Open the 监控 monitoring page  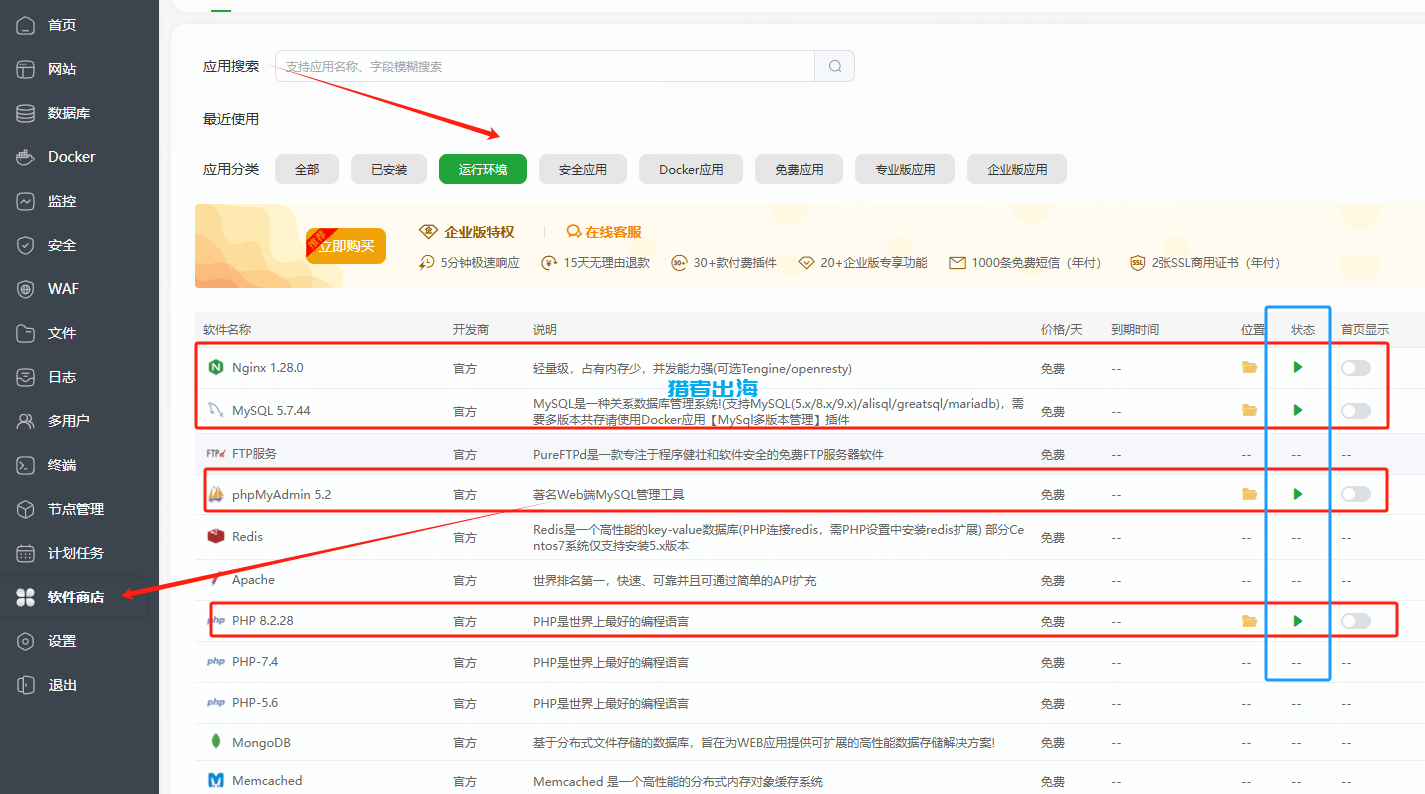click(62, 201)
